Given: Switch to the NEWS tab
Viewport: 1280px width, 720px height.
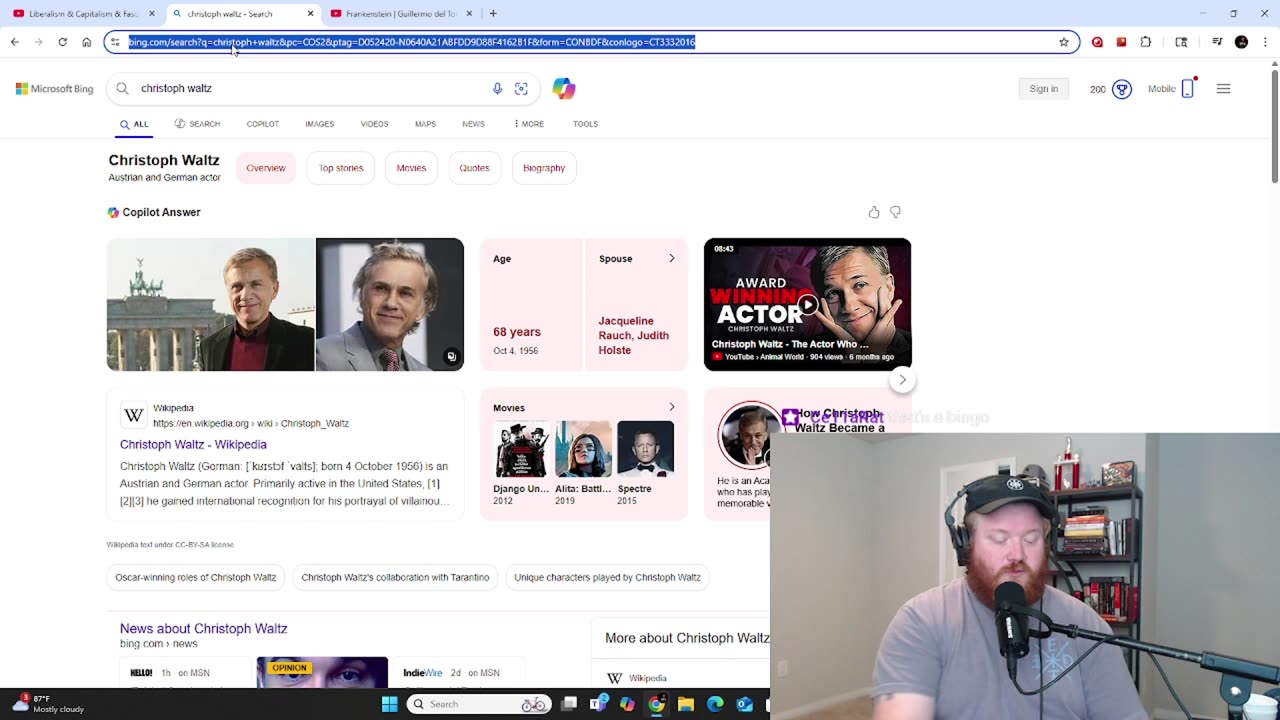Looking at the screenshot, I should (x=473, y=124).
